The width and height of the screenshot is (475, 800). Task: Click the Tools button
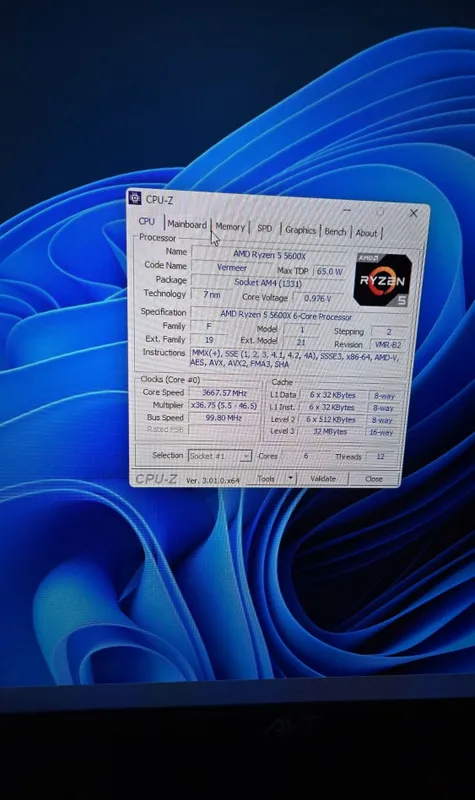point(265,479)
